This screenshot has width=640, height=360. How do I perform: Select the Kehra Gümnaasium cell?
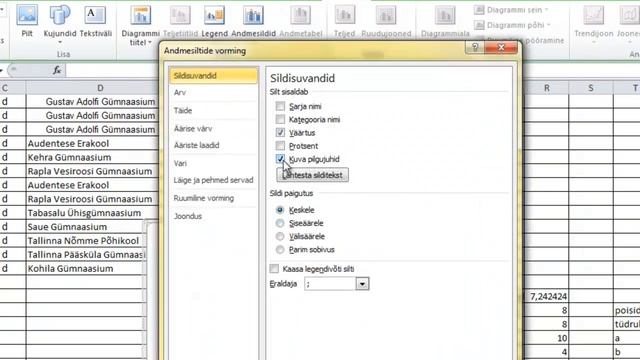[x=92, y=158]
